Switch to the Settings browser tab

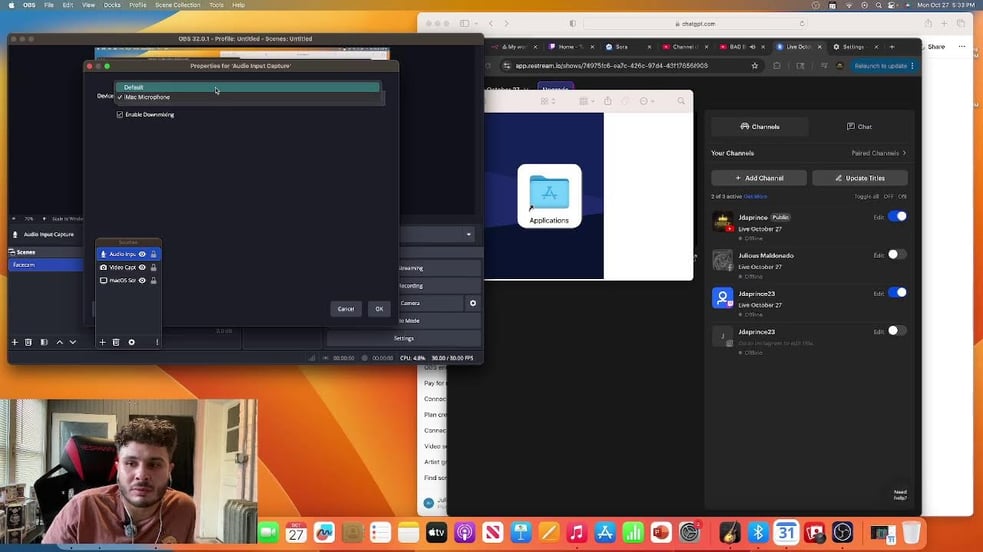[x=853, y=47]
